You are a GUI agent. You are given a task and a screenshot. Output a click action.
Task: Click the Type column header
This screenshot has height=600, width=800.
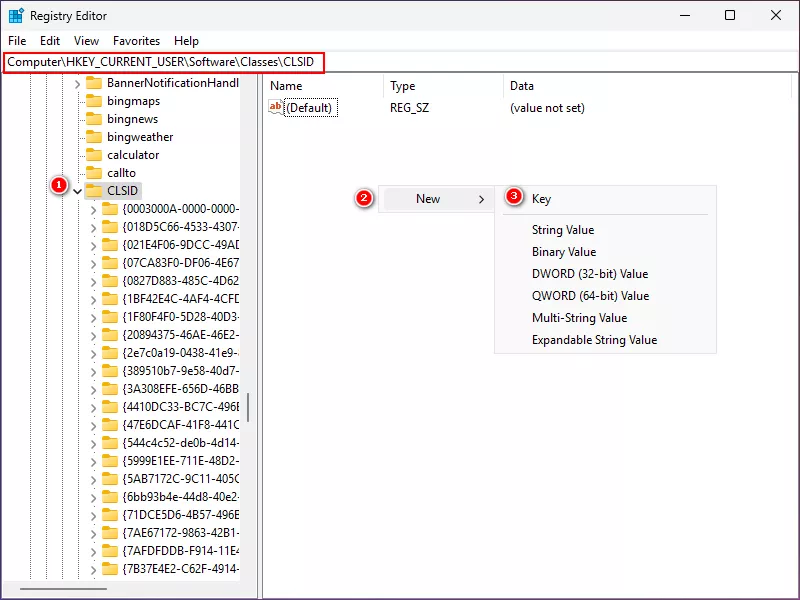point(403,86)
